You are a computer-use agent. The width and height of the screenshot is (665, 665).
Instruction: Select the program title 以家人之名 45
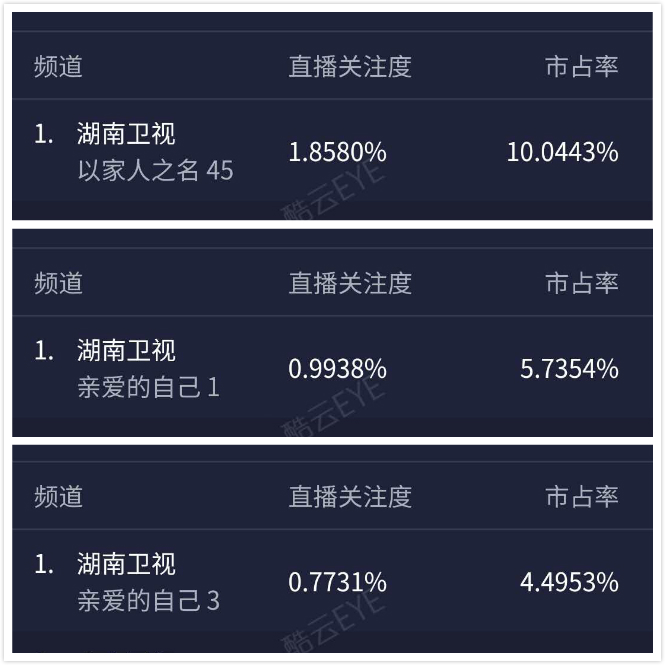point(155,170)
